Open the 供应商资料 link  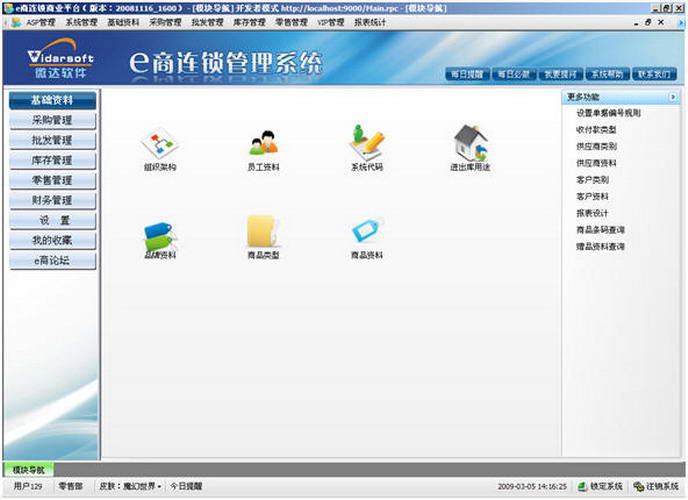click(x=596, y=163)
